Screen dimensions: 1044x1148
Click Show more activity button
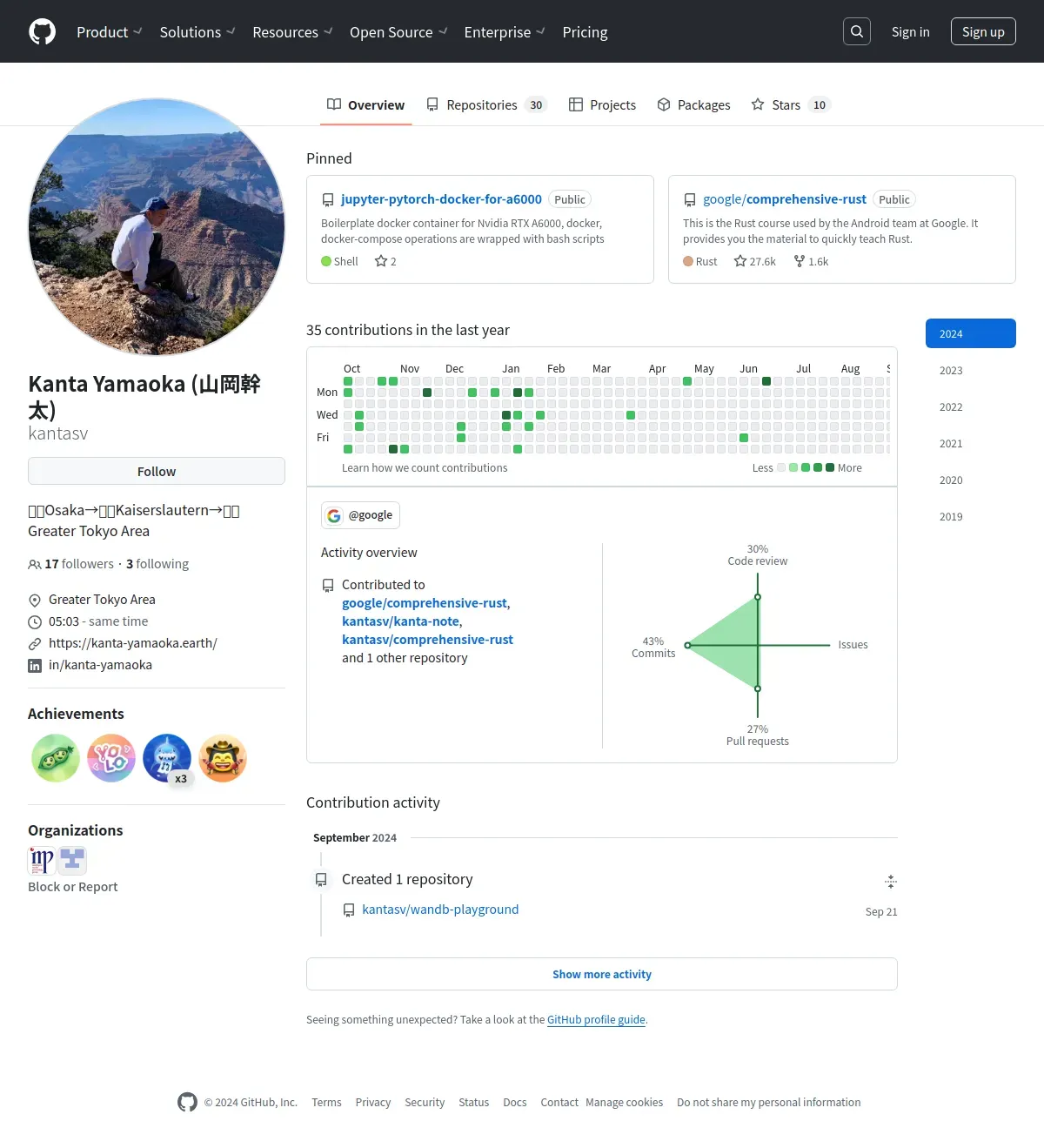point(602,974)
